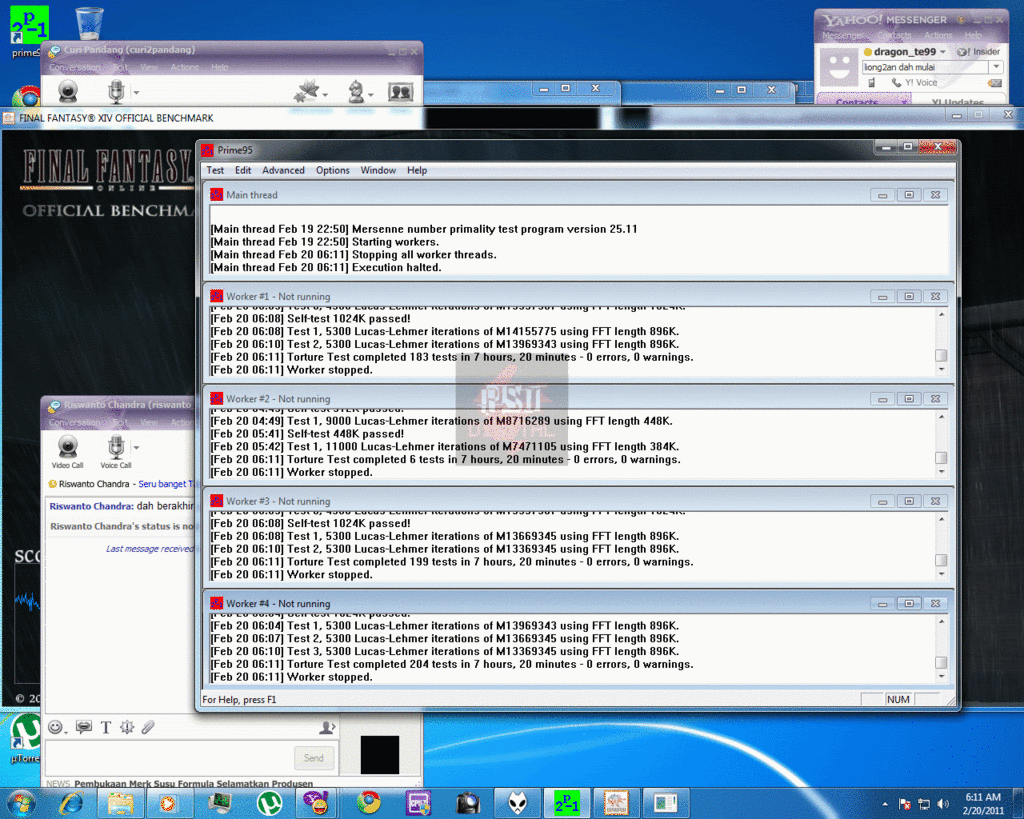The width and height of the screenshot is (1024, 819).
Task: Expand the leaf IMVironment dropdown arrow
Action: click(x=325, y=95)
